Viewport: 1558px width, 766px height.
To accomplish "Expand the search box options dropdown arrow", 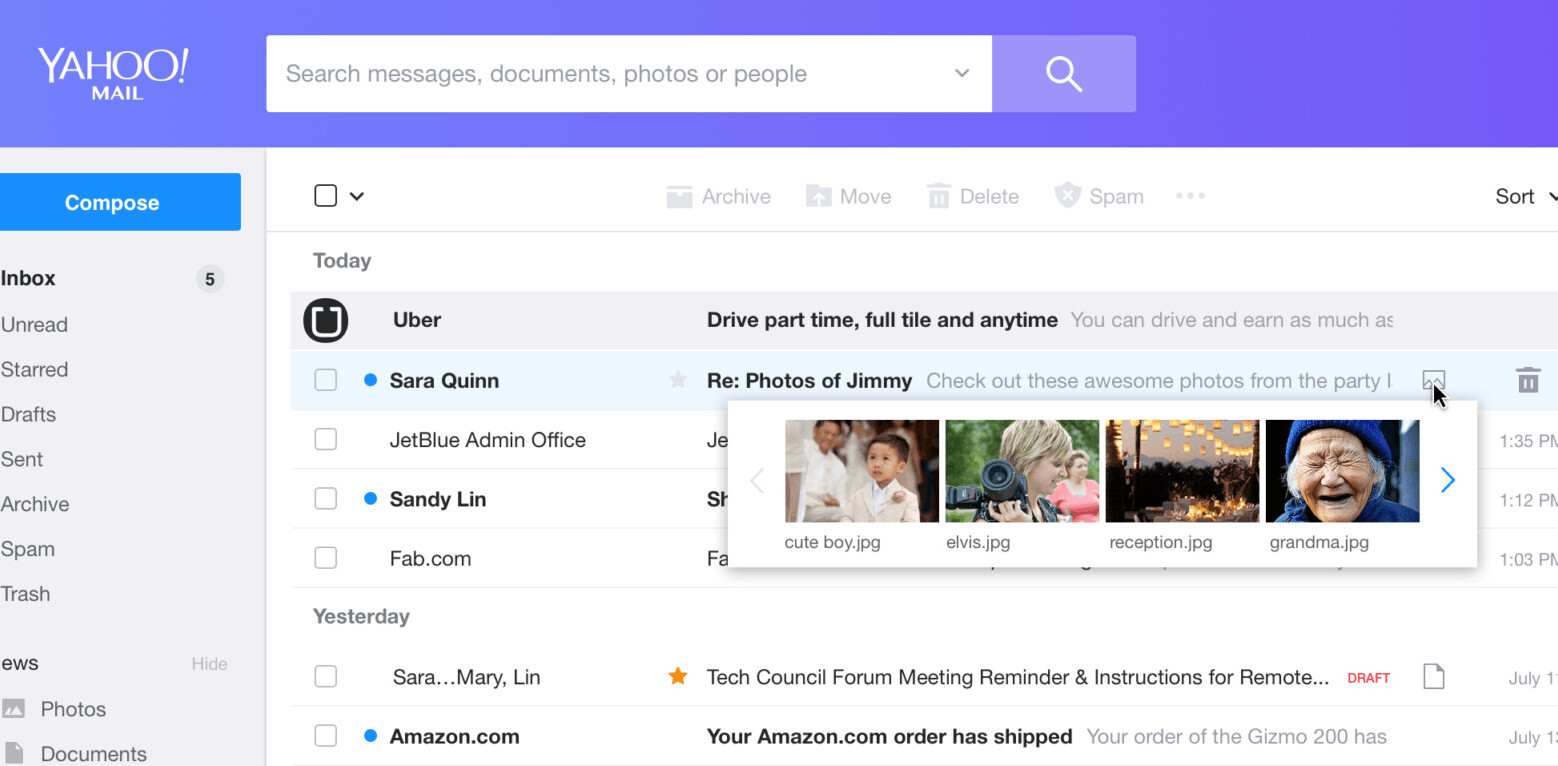I will [x=961, y=74].
